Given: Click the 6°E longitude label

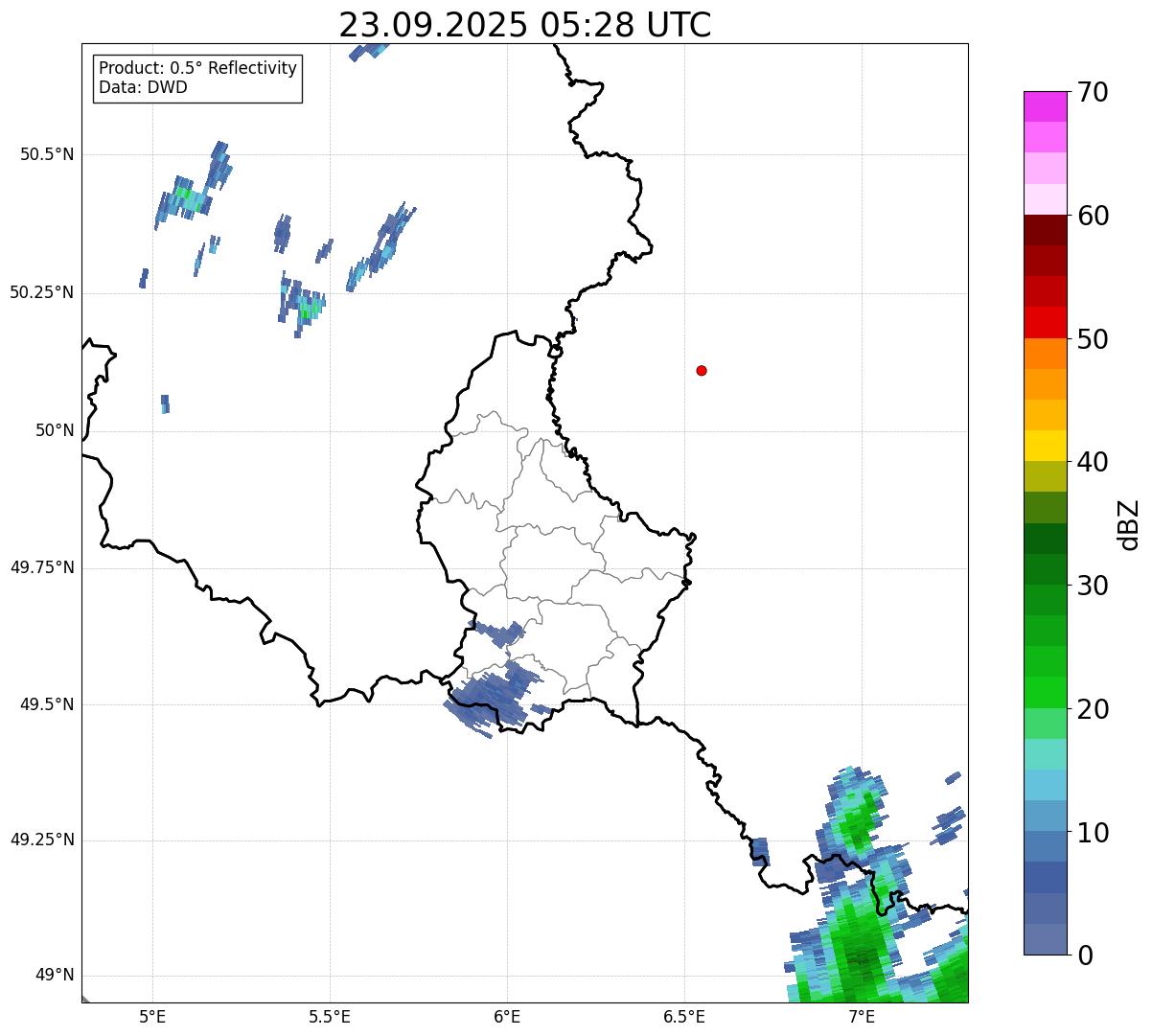Looking at the screenshot, I should tap(507, 1016).
